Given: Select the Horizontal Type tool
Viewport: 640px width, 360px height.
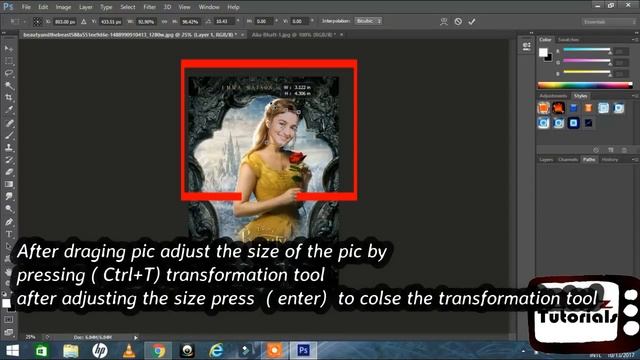Looking at the screenshot, I should [9, 234].
